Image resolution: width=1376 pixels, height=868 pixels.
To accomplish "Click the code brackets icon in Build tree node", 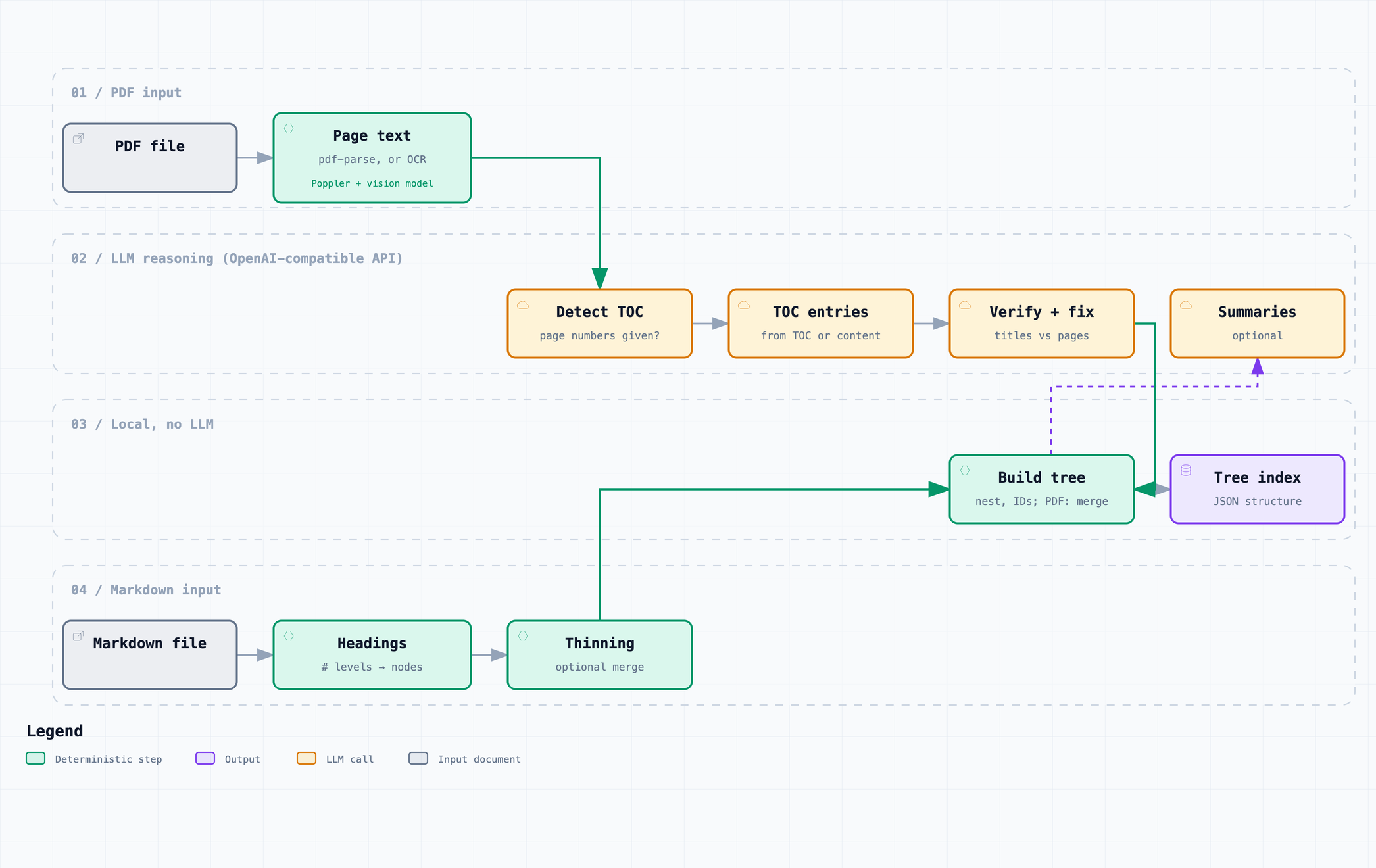I will tap(965, 470).
